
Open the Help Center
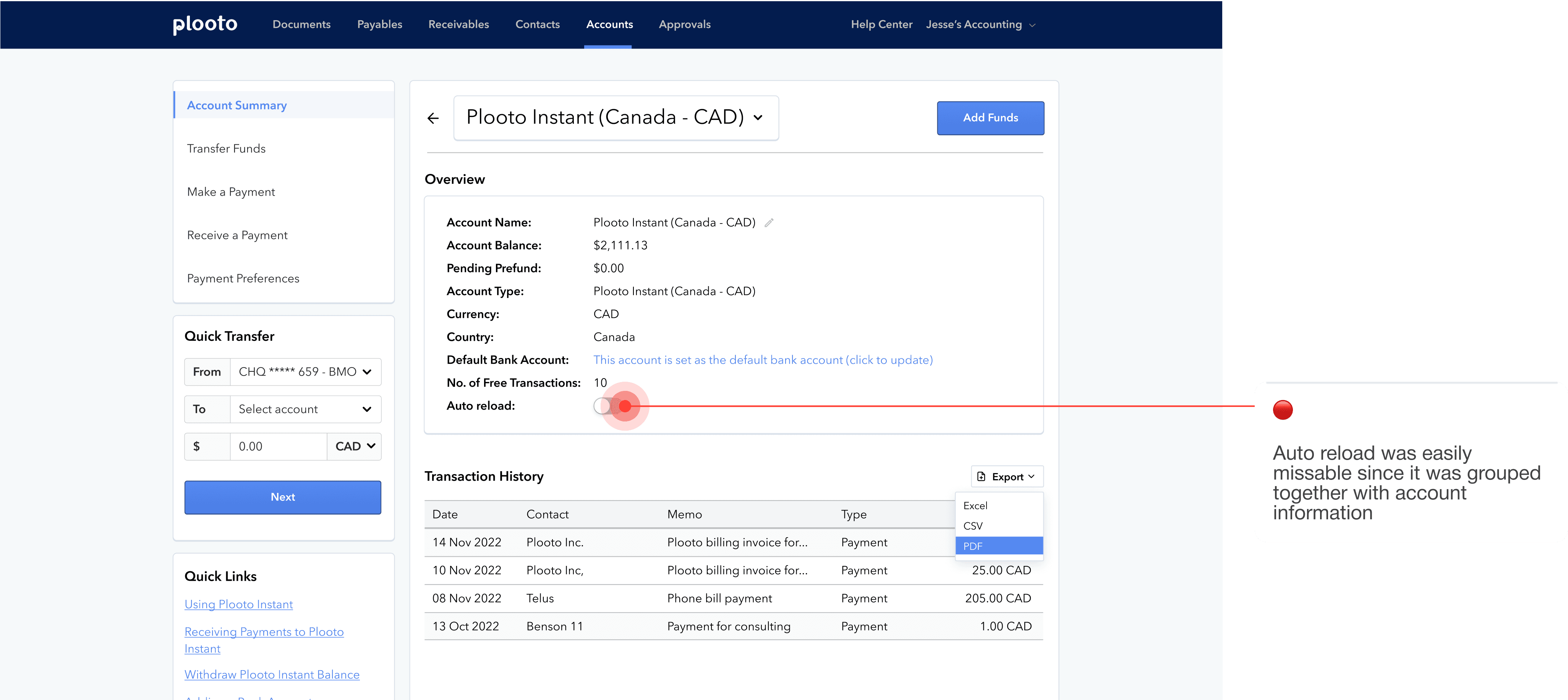coord(881,24)
